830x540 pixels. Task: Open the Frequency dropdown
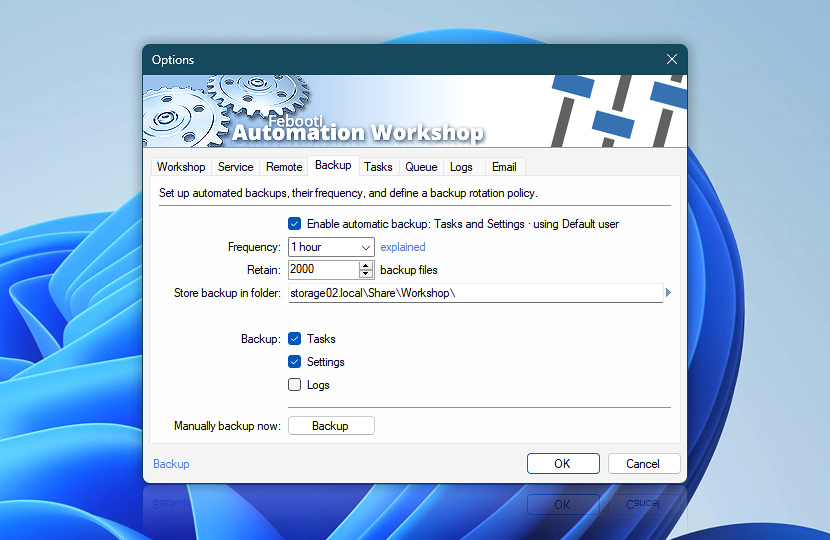click(331, 247)
